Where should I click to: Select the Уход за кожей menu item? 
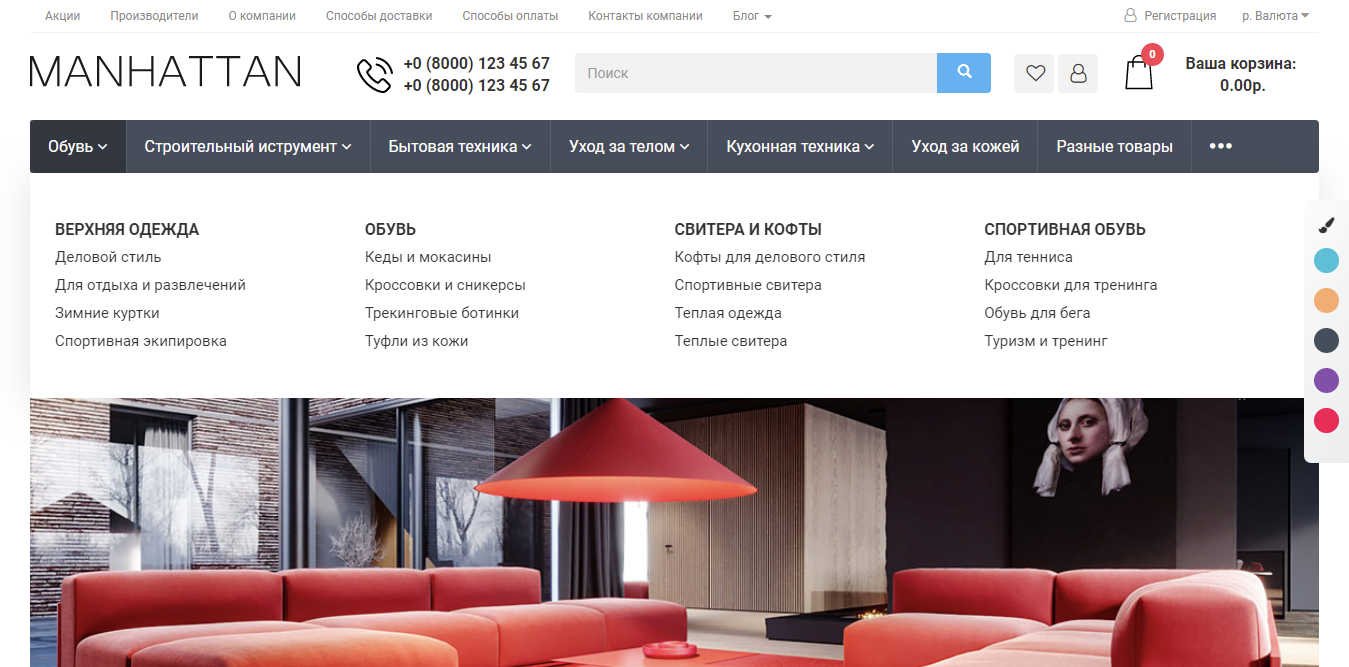(963, 146)
